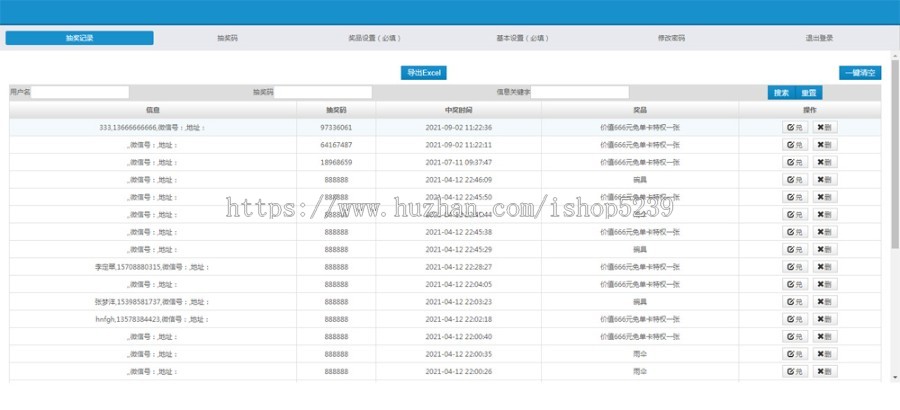
Task: Delete the 22:00:40 record
Action: [x=825, y=336]
